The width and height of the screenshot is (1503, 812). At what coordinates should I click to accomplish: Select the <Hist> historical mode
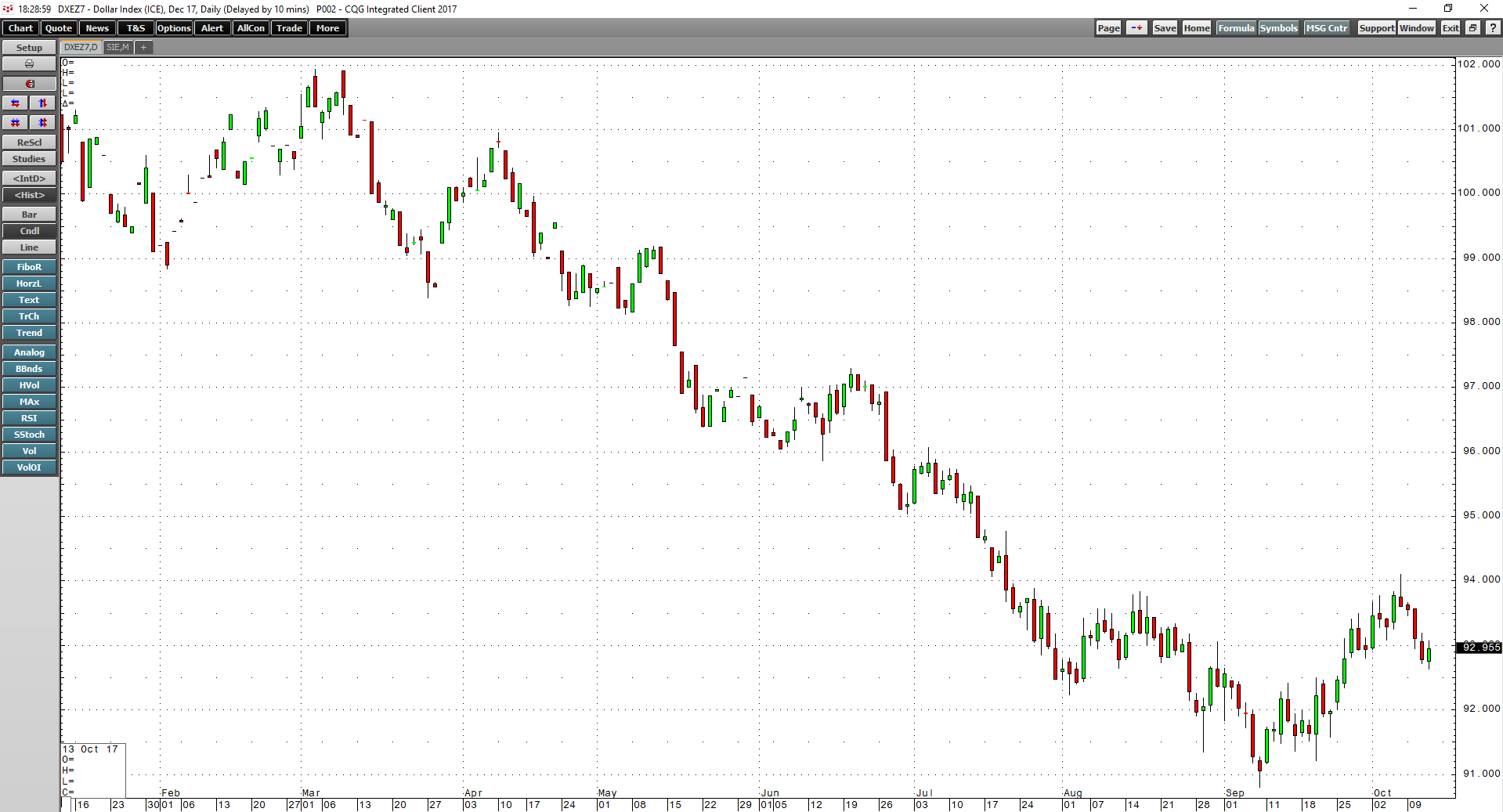click(29, 195)
